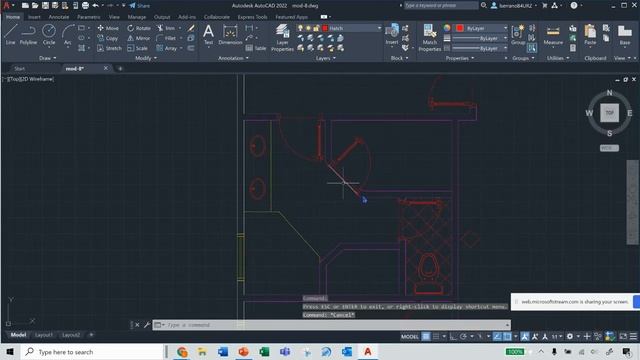This screenshot has height=360, width=640.
Task: Click Match Properties tool
Action: [430, 38]
